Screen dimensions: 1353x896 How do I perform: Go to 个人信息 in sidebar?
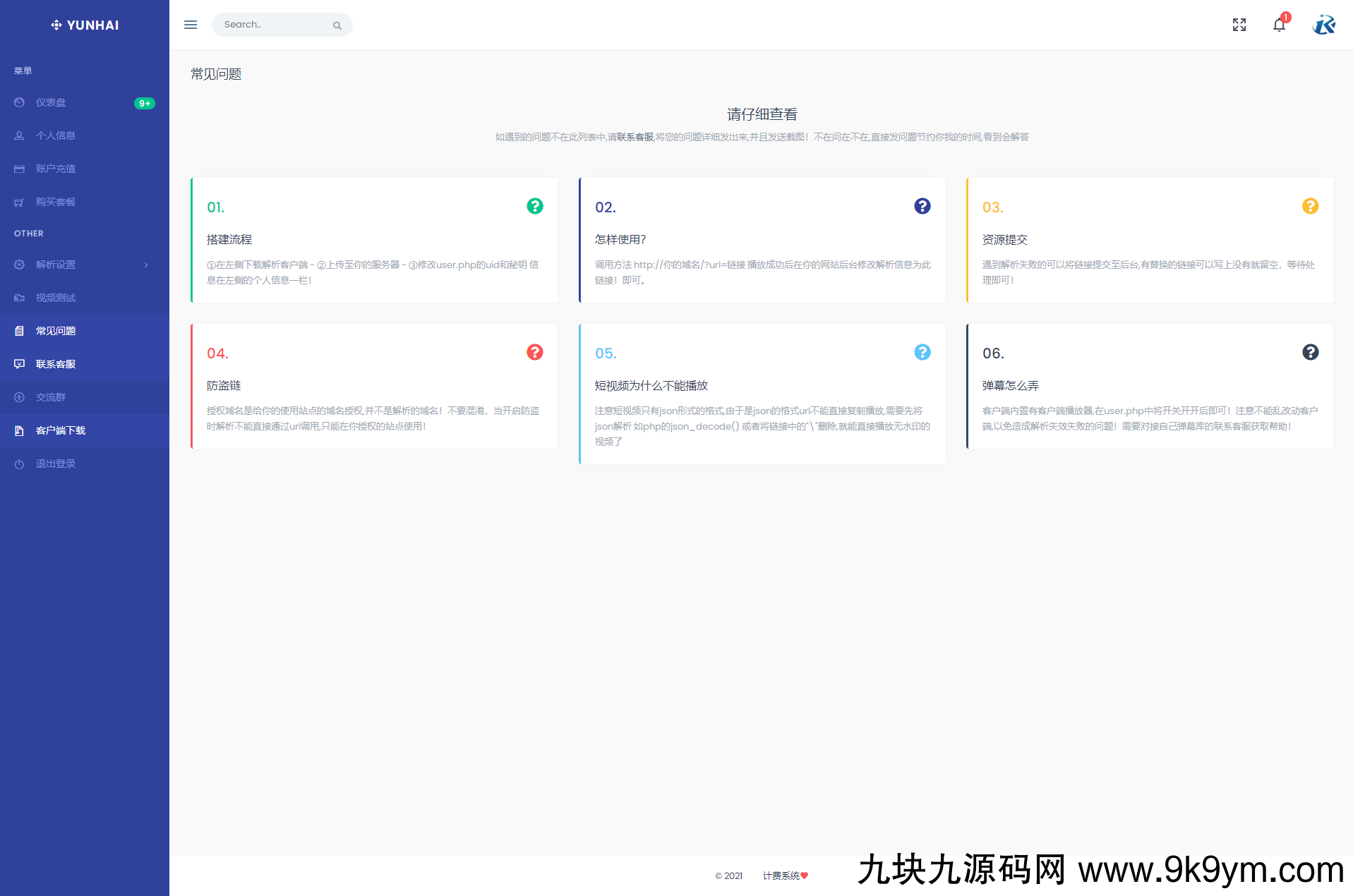tap(55, 135)
